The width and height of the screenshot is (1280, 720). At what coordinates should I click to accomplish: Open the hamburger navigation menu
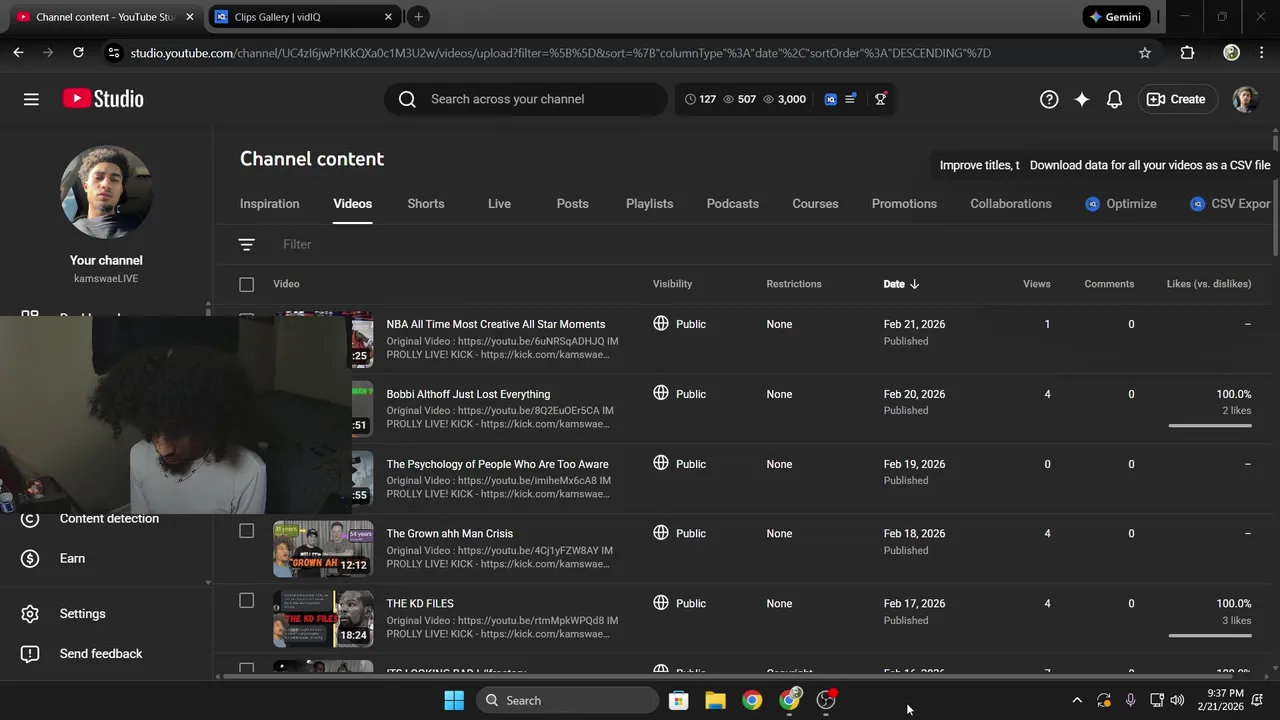pyautogui.click(x=31, y=99)
